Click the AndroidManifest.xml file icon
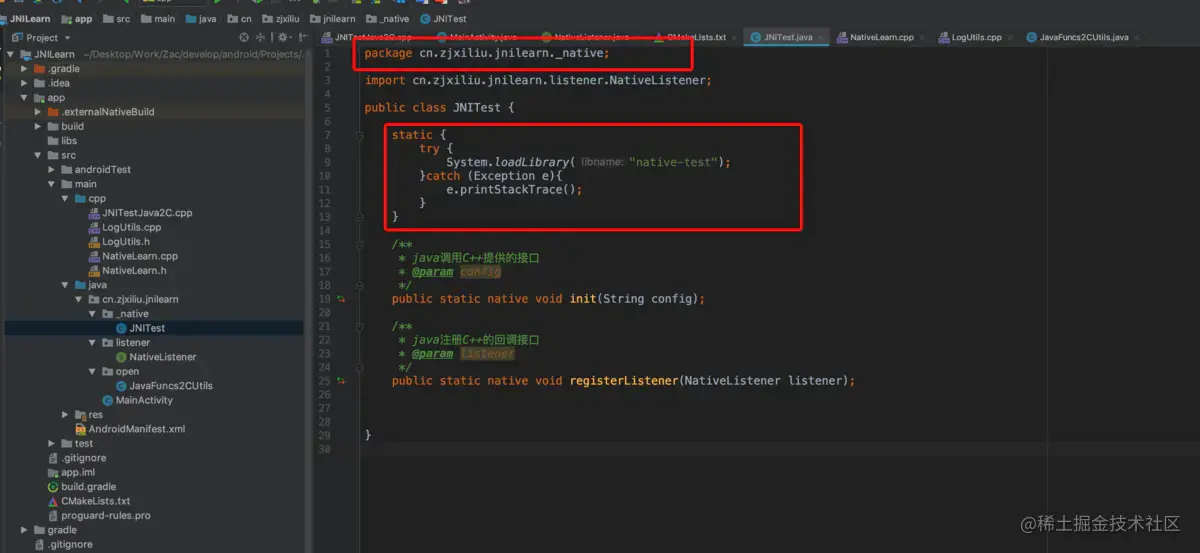The height and width of the screenshot is (553, 1200). (x=81, y=429)
